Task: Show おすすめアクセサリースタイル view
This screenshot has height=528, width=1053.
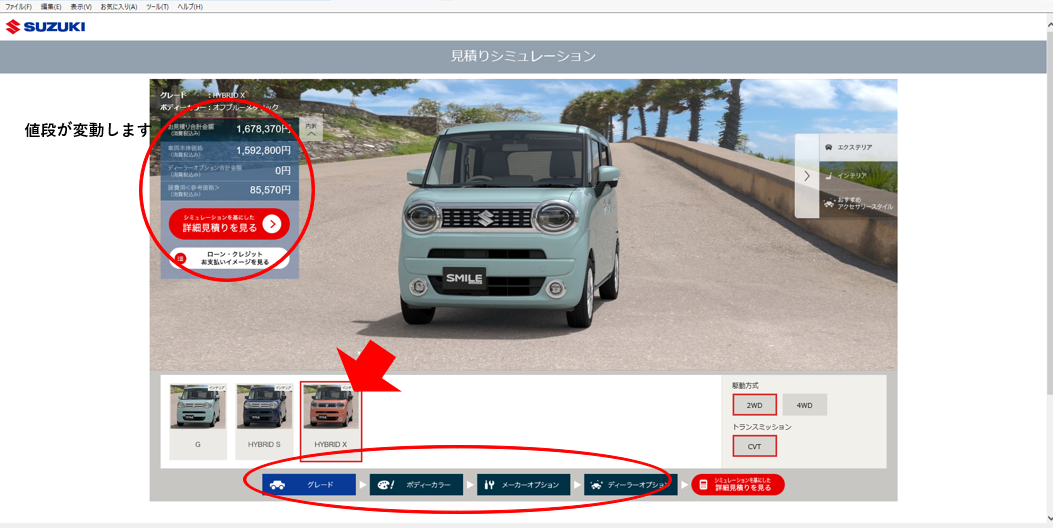Action: [858, 204]
